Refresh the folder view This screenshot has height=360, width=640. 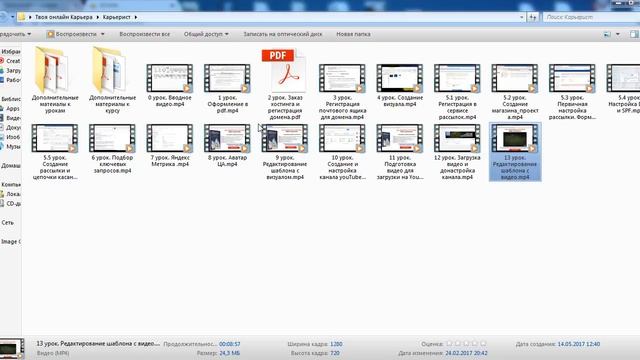[532, 17]
